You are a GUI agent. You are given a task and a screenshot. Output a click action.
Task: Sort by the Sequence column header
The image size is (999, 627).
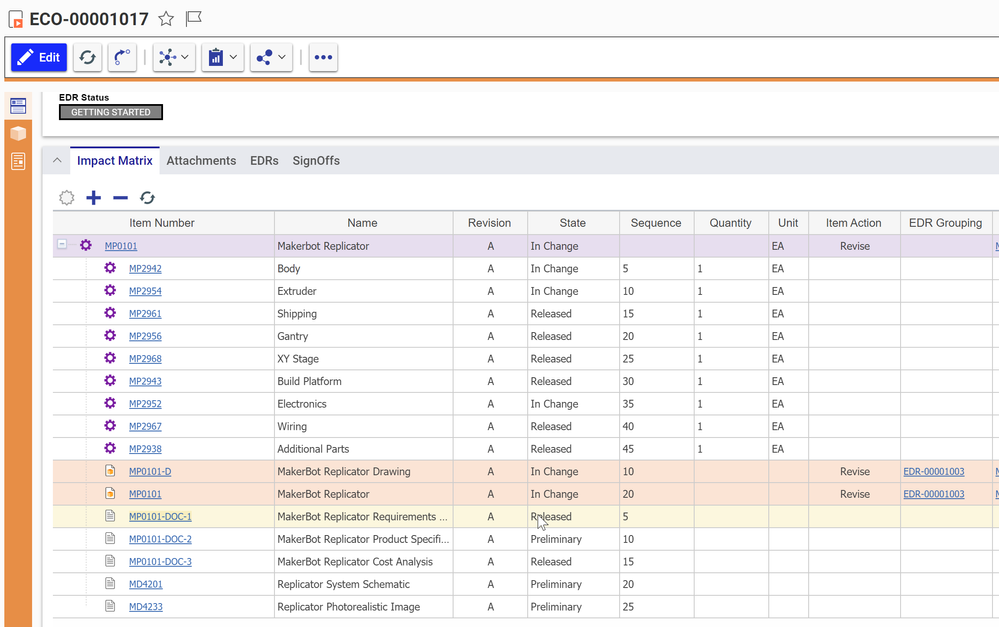pos(656,223)
